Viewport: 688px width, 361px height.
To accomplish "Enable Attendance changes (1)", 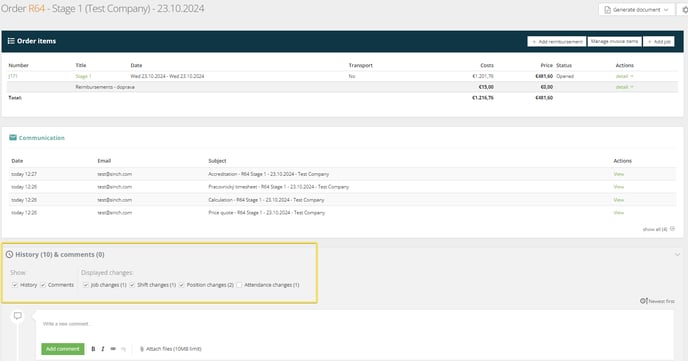I will click(239, 285).
